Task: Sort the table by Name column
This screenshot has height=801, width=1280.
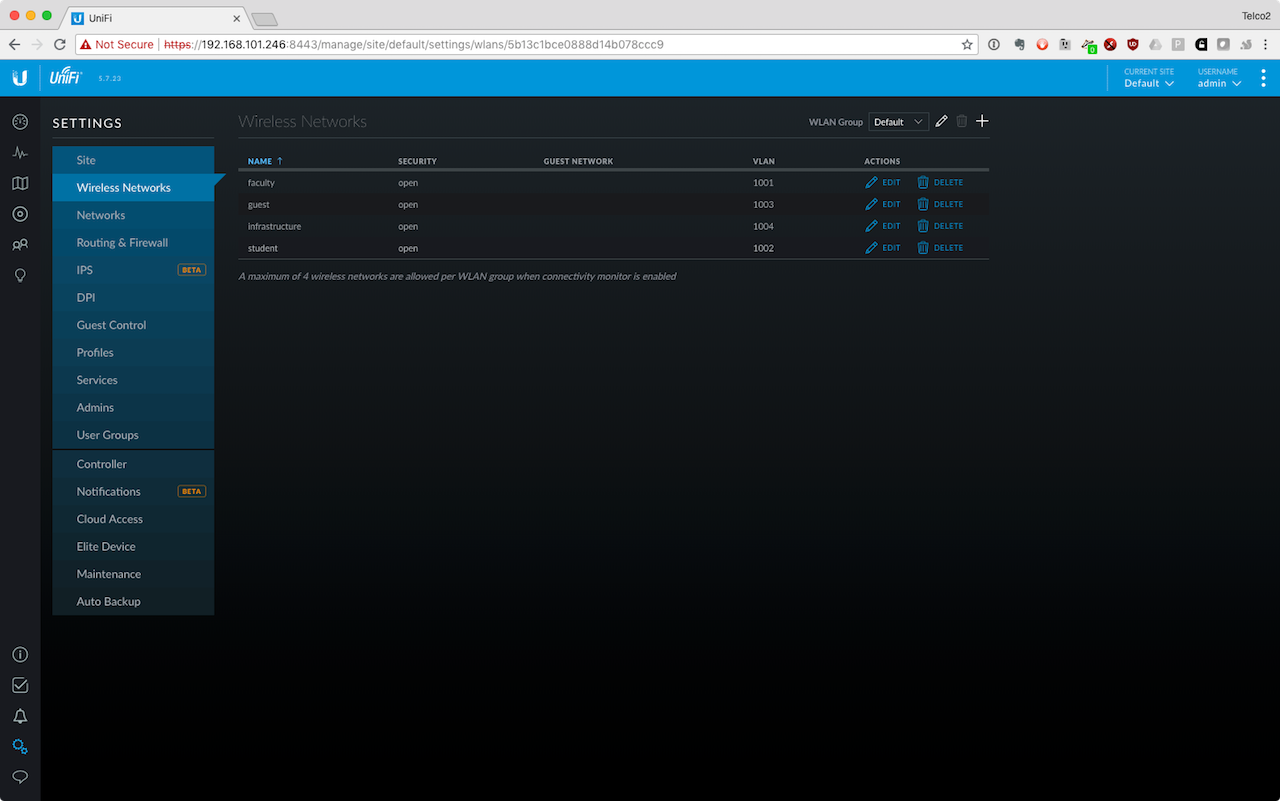Action: tap(265, 161)
